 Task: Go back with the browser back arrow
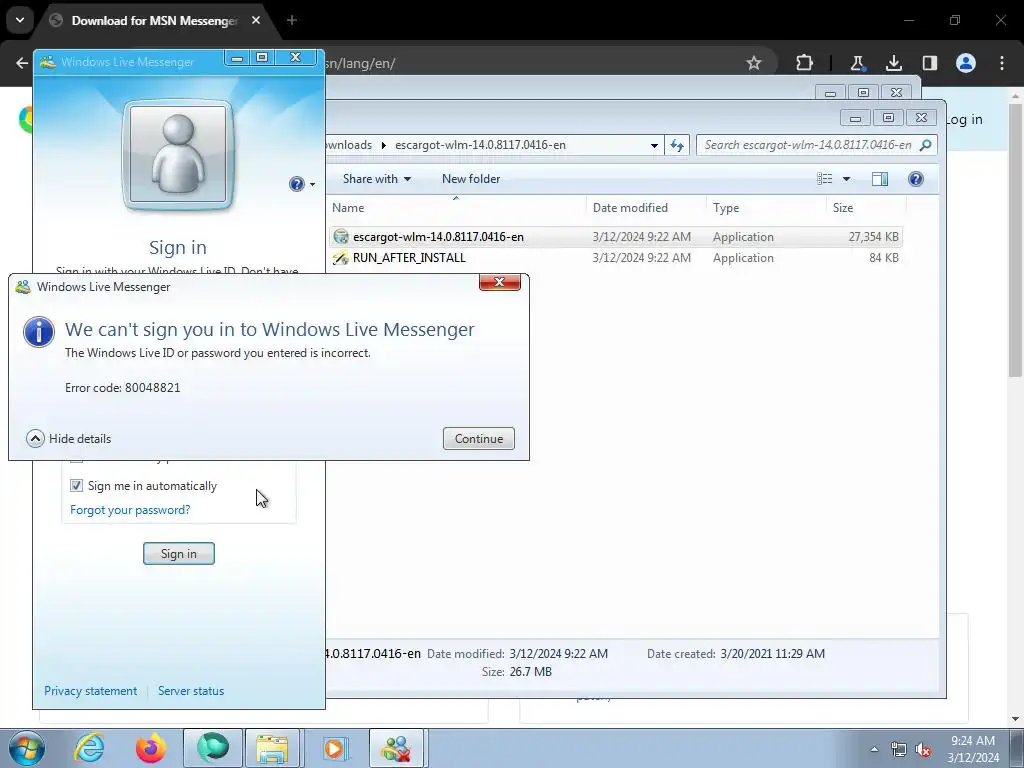point(22,63)
